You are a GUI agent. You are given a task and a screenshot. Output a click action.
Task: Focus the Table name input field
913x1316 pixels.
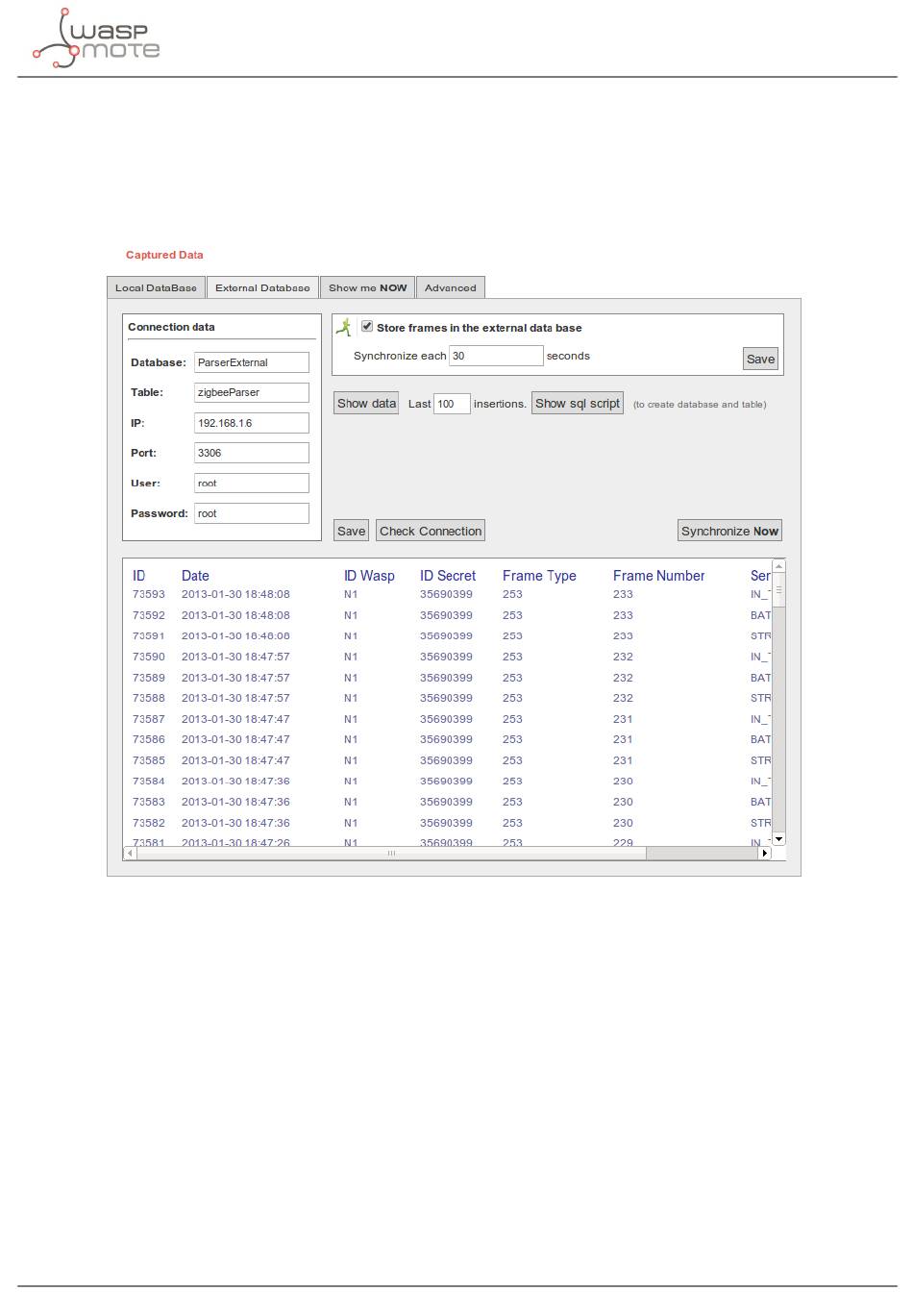point(252,392)
